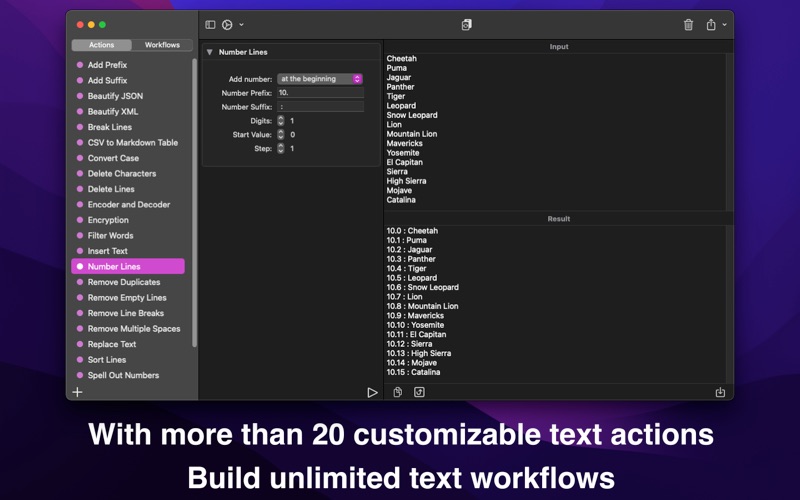
Task: Click the pink dot icon beside Replace Text
Action: [80, 344]
